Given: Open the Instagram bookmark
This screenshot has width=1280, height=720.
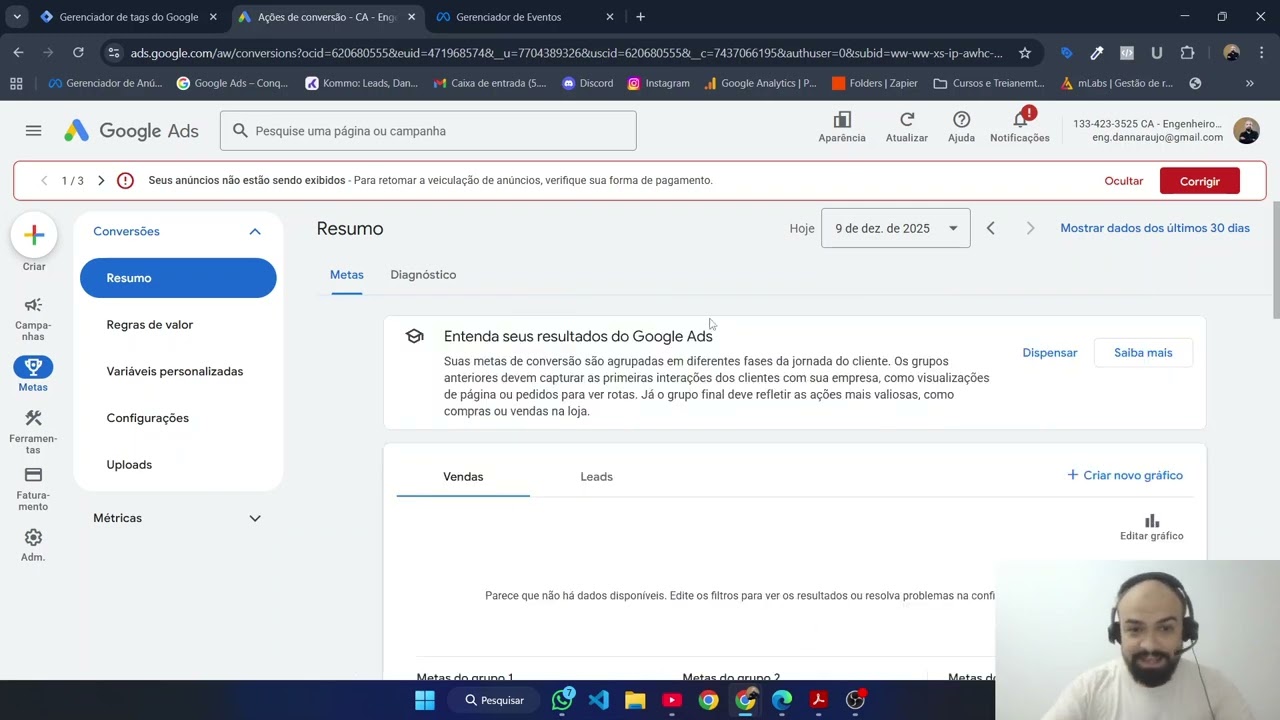Looking at the screenshot, I should (658, 83).
